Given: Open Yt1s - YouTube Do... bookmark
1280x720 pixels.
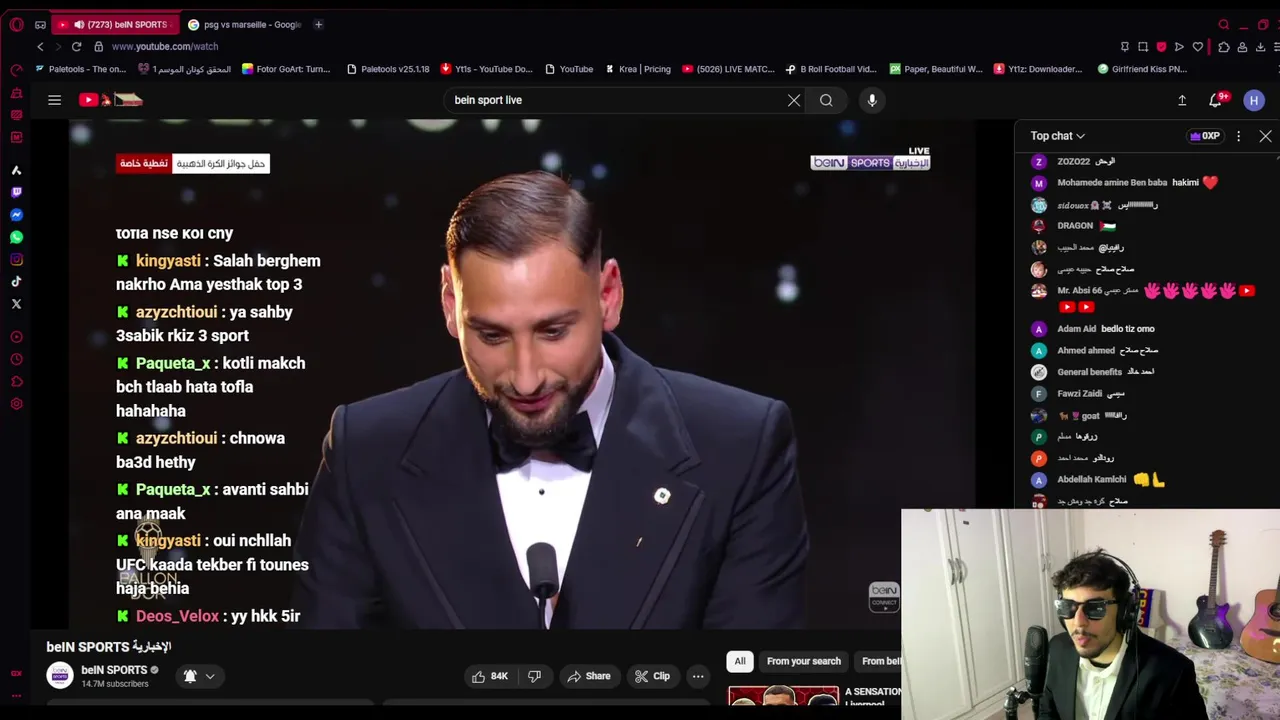Looking at the screenshot, I should [486, 69].
